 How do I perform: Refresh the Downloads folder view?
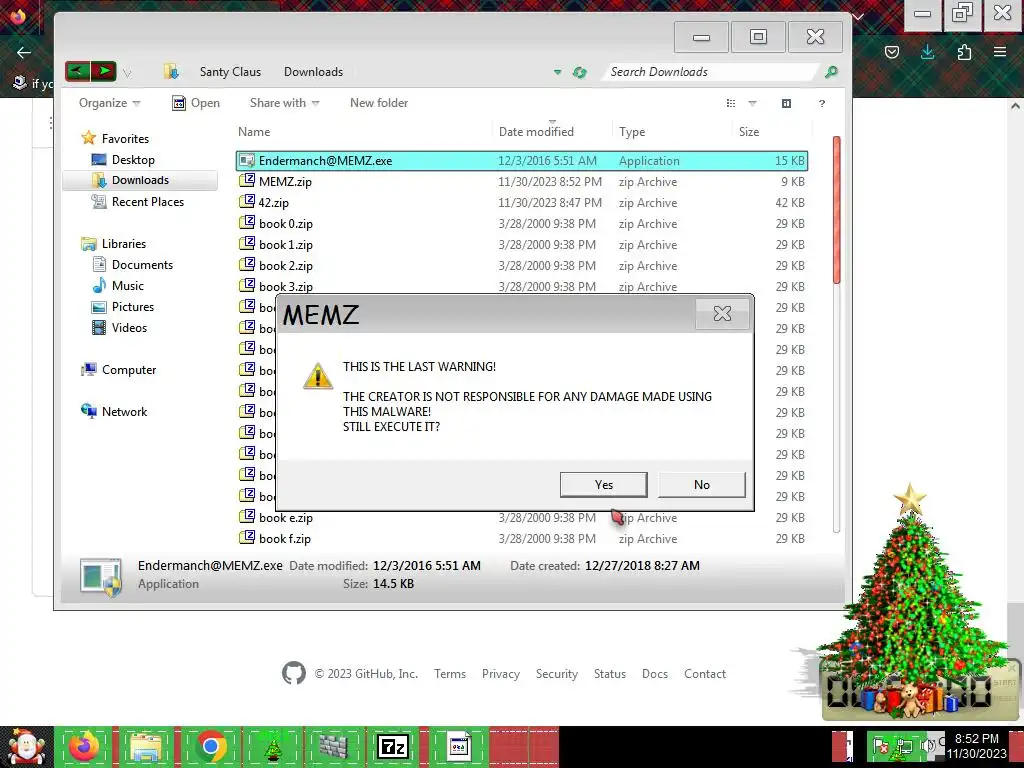pyautogui.click(x=579, y=72)
